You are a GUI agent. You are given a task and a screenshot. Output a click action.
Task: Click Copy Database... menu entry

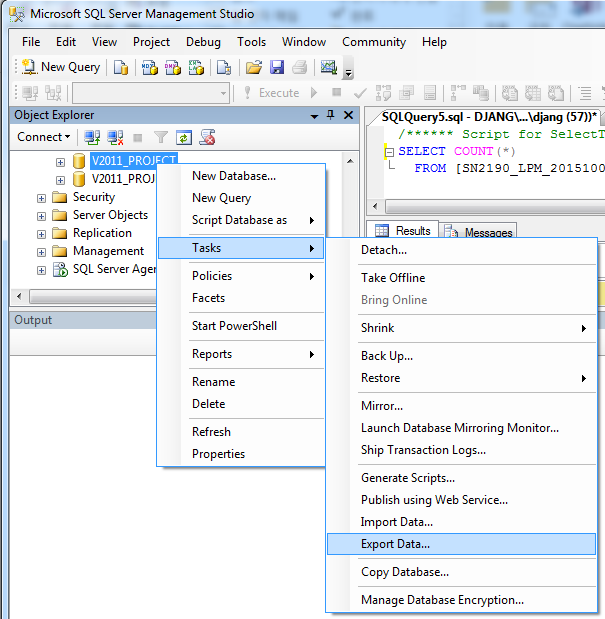pos(461,572)
